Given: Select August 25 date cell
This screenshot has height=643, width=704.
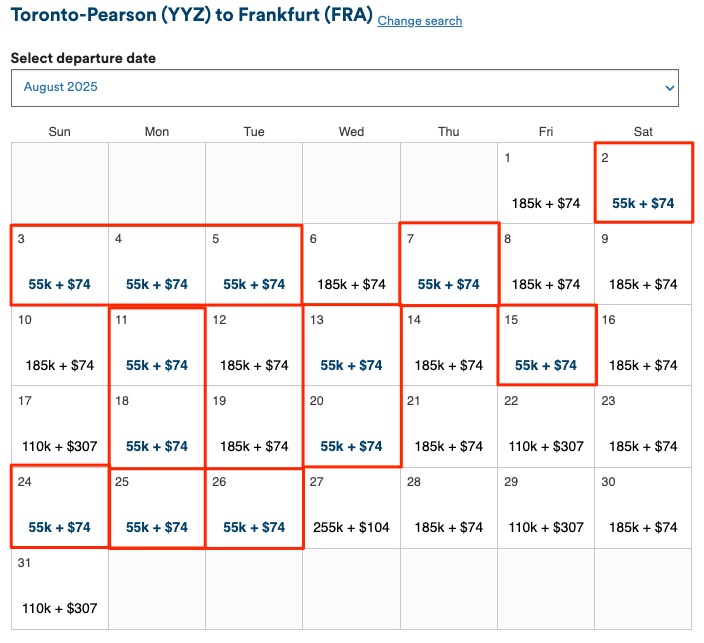Looking at the screenshot, I should pos(156,508).
